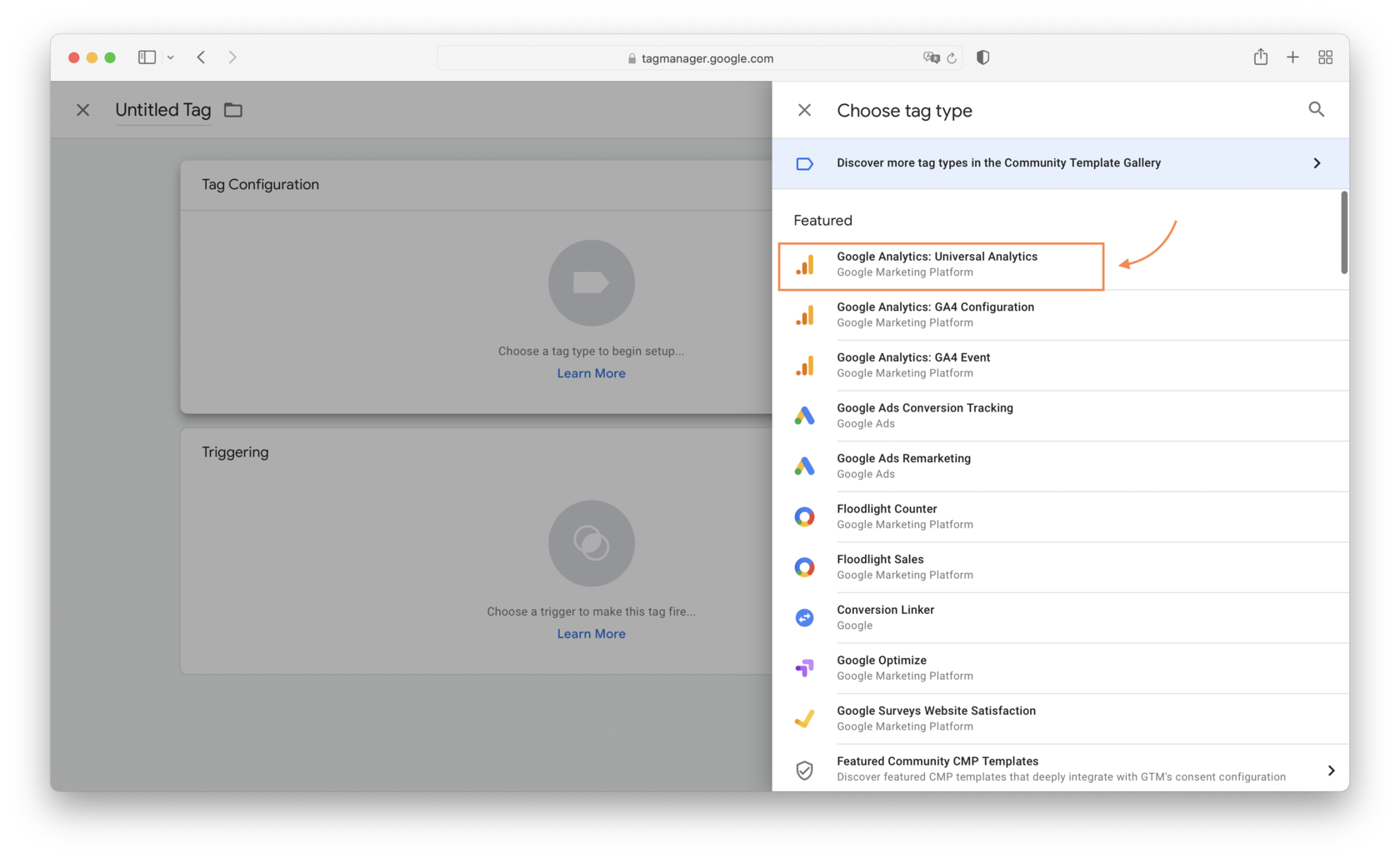
Task: Click the Safari share icon
Action: 1260,57
